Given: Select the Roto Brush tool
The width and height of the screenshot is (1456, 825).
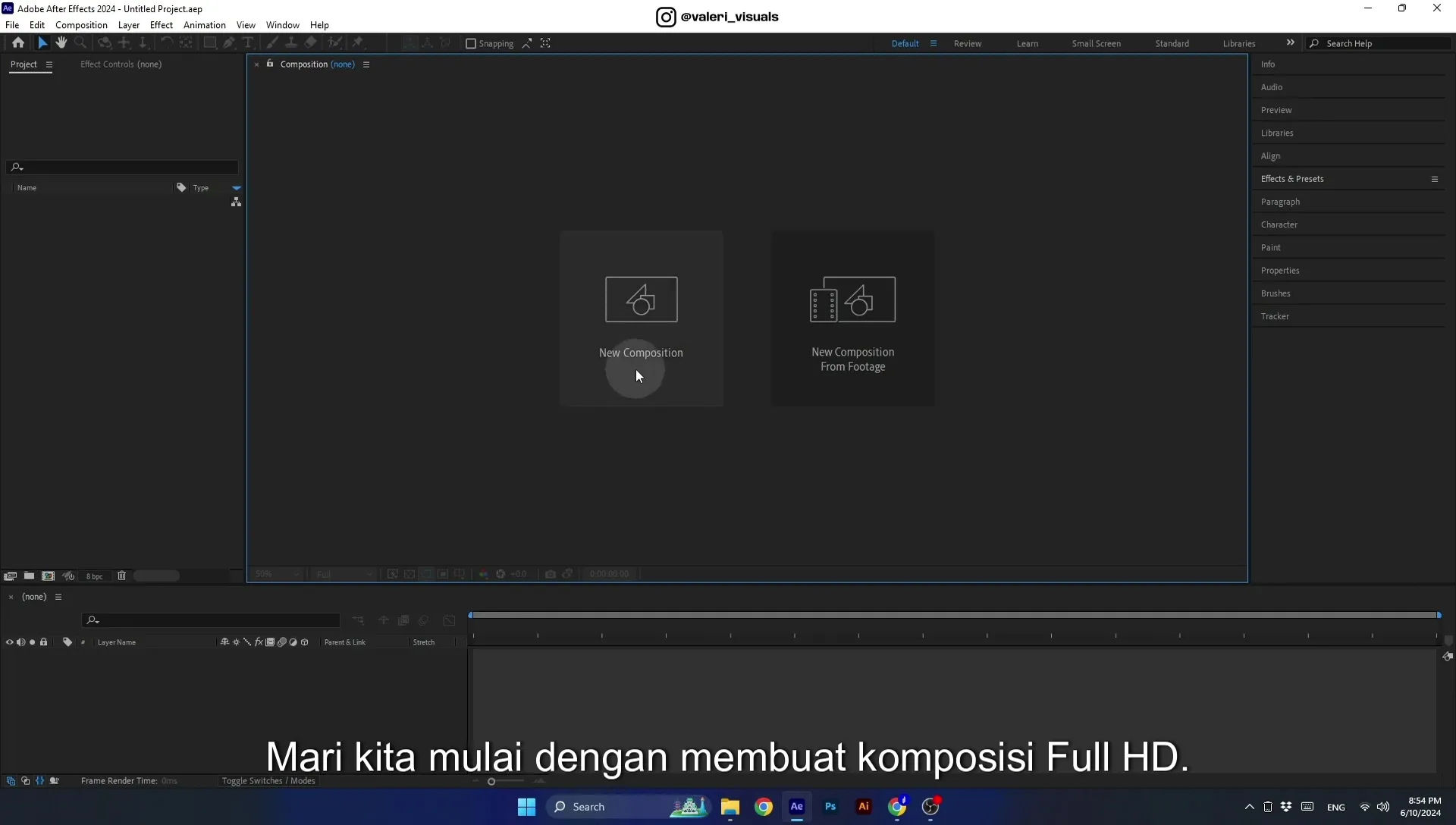Looking at the screenshot, I should [334, 43].
